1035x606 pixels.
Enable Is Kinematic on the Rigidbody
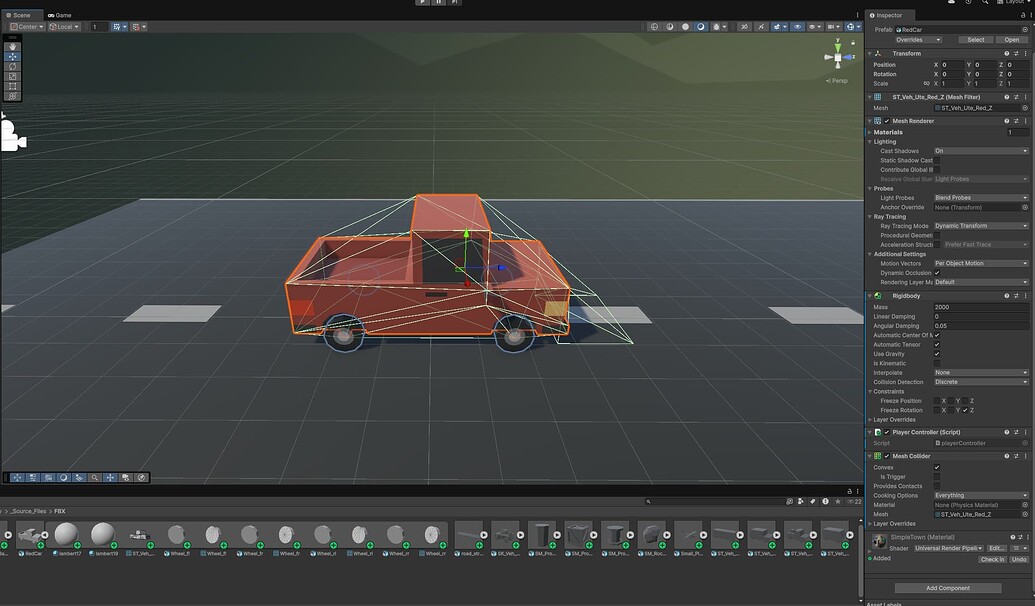(x=937, y=363)
